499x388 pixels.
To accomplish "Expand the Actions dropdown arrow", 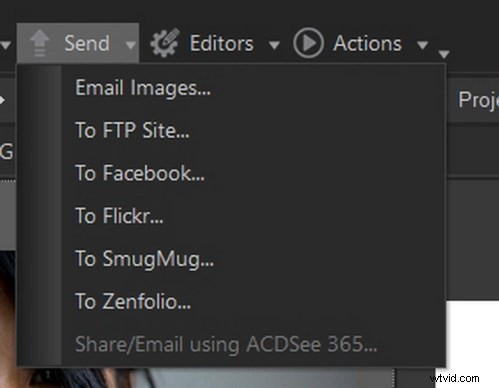I will pyautogui.click(x=422, y=45).
